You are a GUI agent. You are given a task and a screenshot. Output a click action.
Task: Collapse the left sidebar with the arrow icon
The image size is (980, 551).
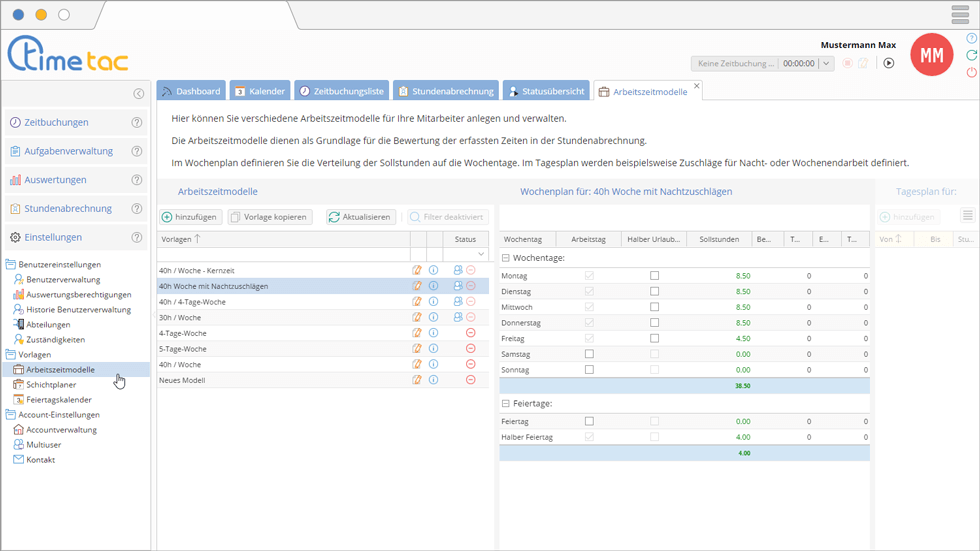tap(139, 94)
